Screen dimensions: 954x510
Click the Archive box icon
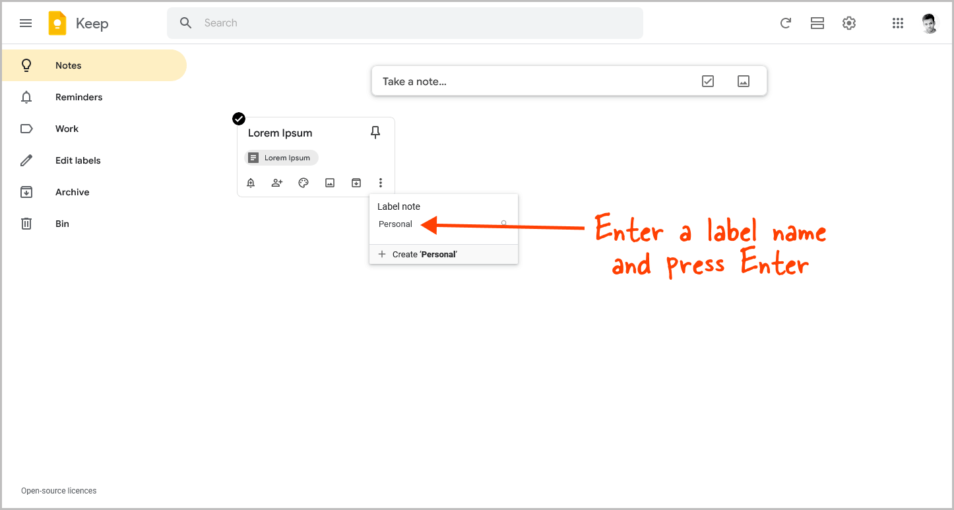click(26, 192)
